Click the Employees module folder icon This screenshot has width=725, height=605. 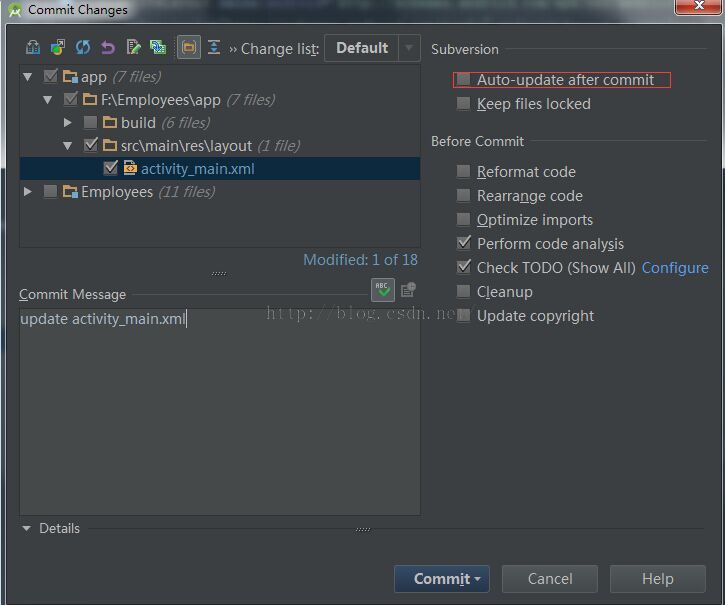click(70, 191)
